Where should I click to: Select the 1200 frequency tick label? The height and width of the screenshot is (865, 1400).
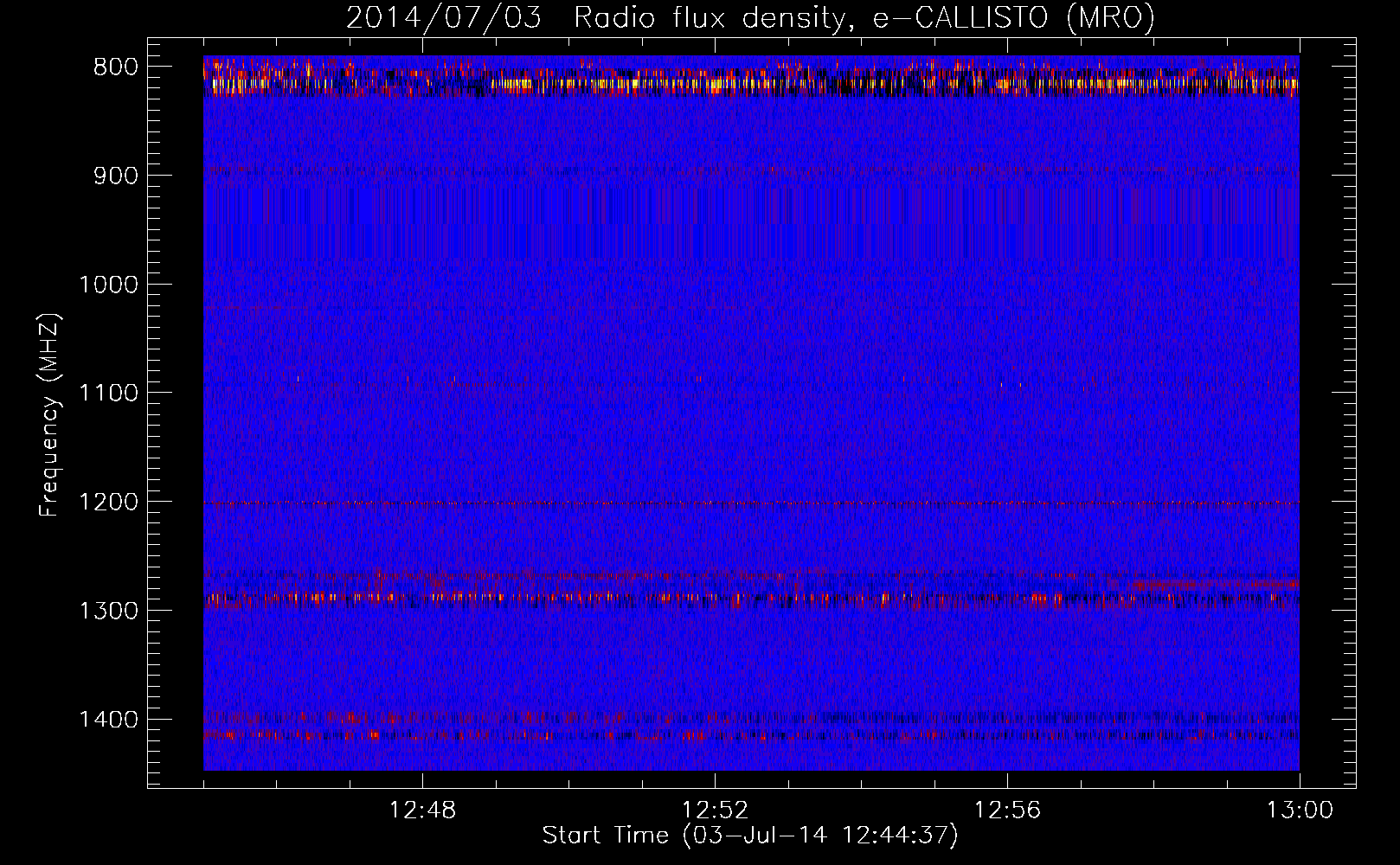tap(108, 502)
